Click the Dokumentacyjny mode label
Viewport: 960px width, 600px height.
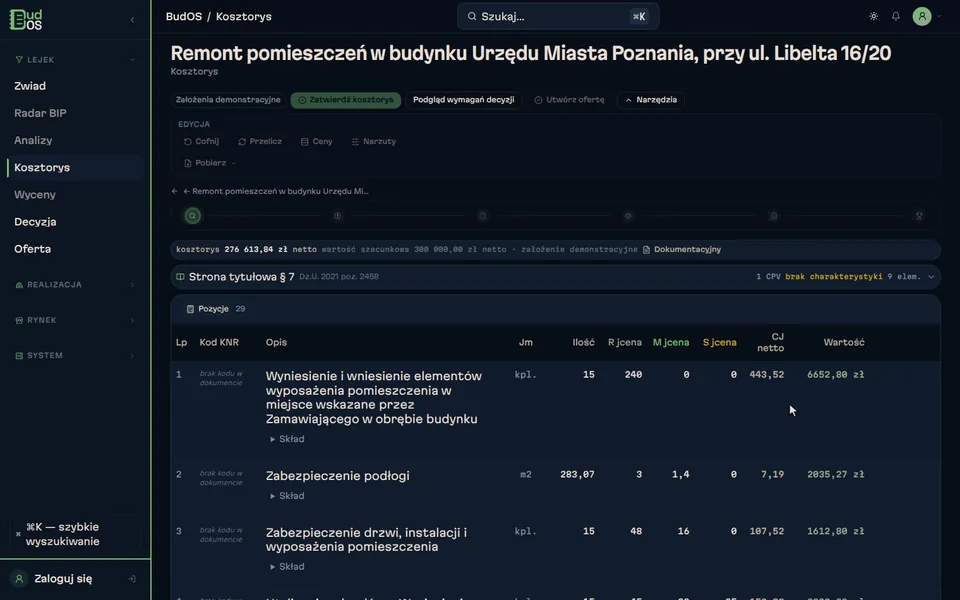[681, 249]
